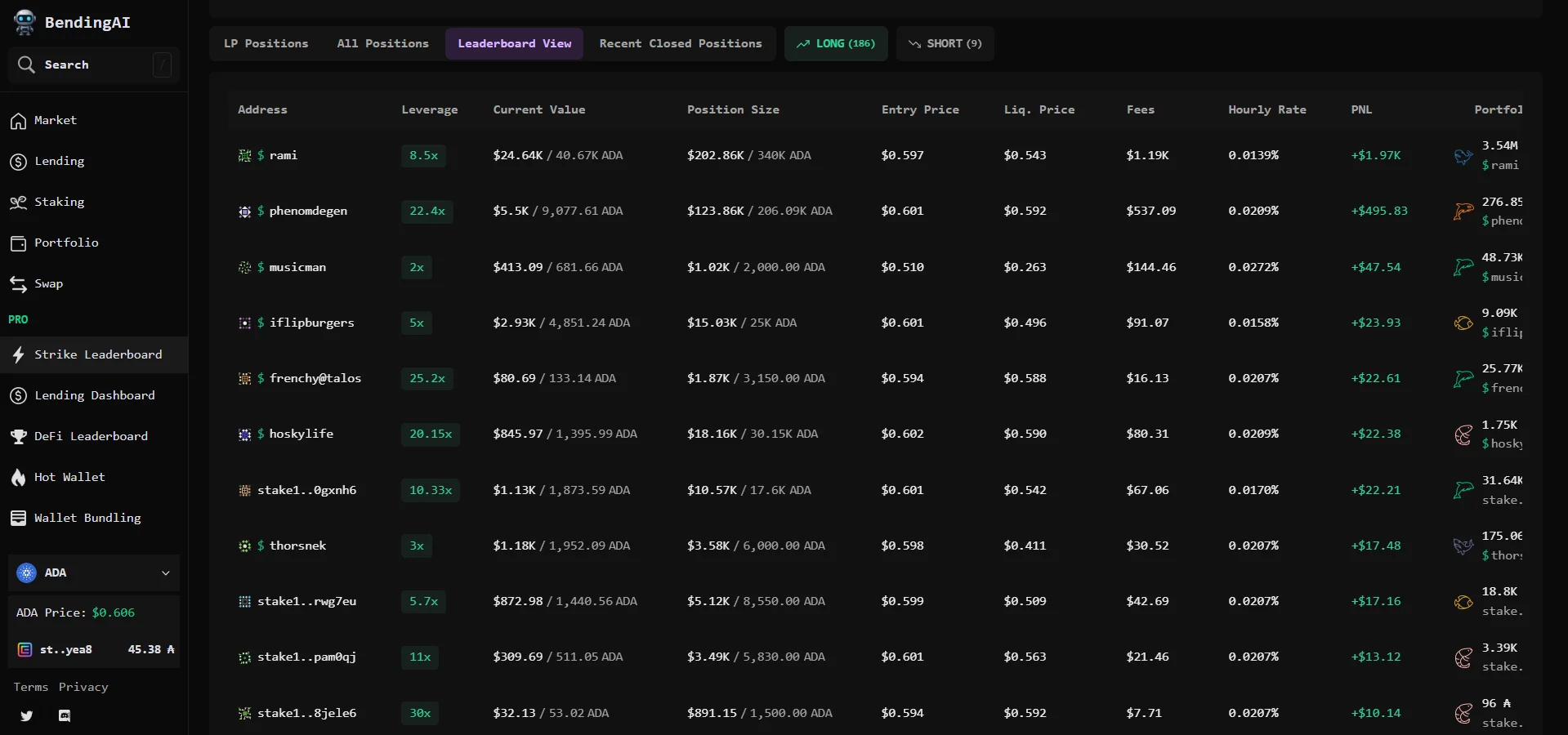Viewport: 1568px width, 735px height.
Task: Open the Portfolio page
Action: point(65,243)
